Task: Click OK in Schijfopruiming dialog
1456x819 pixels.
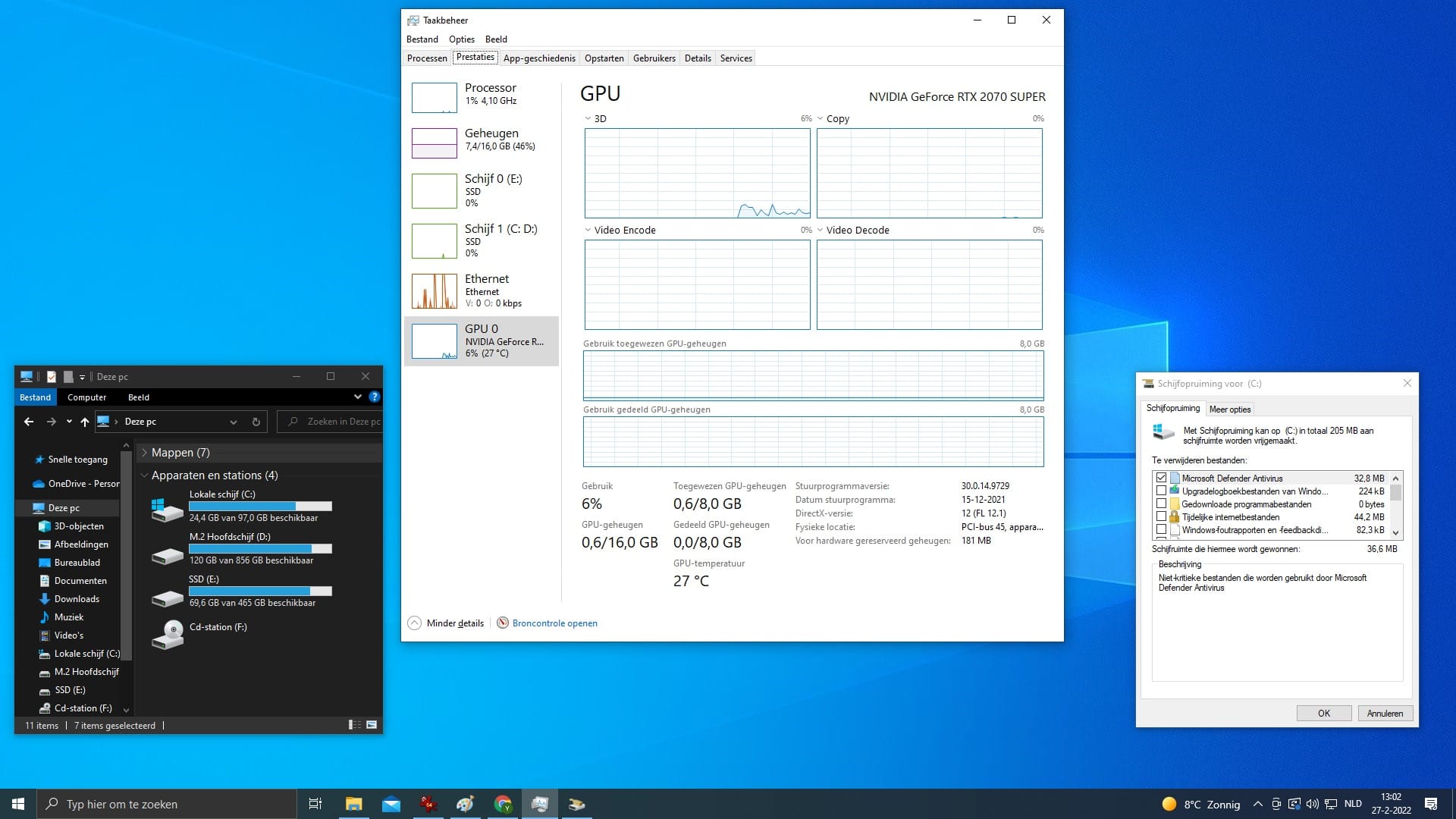Action: point(1323,713)
